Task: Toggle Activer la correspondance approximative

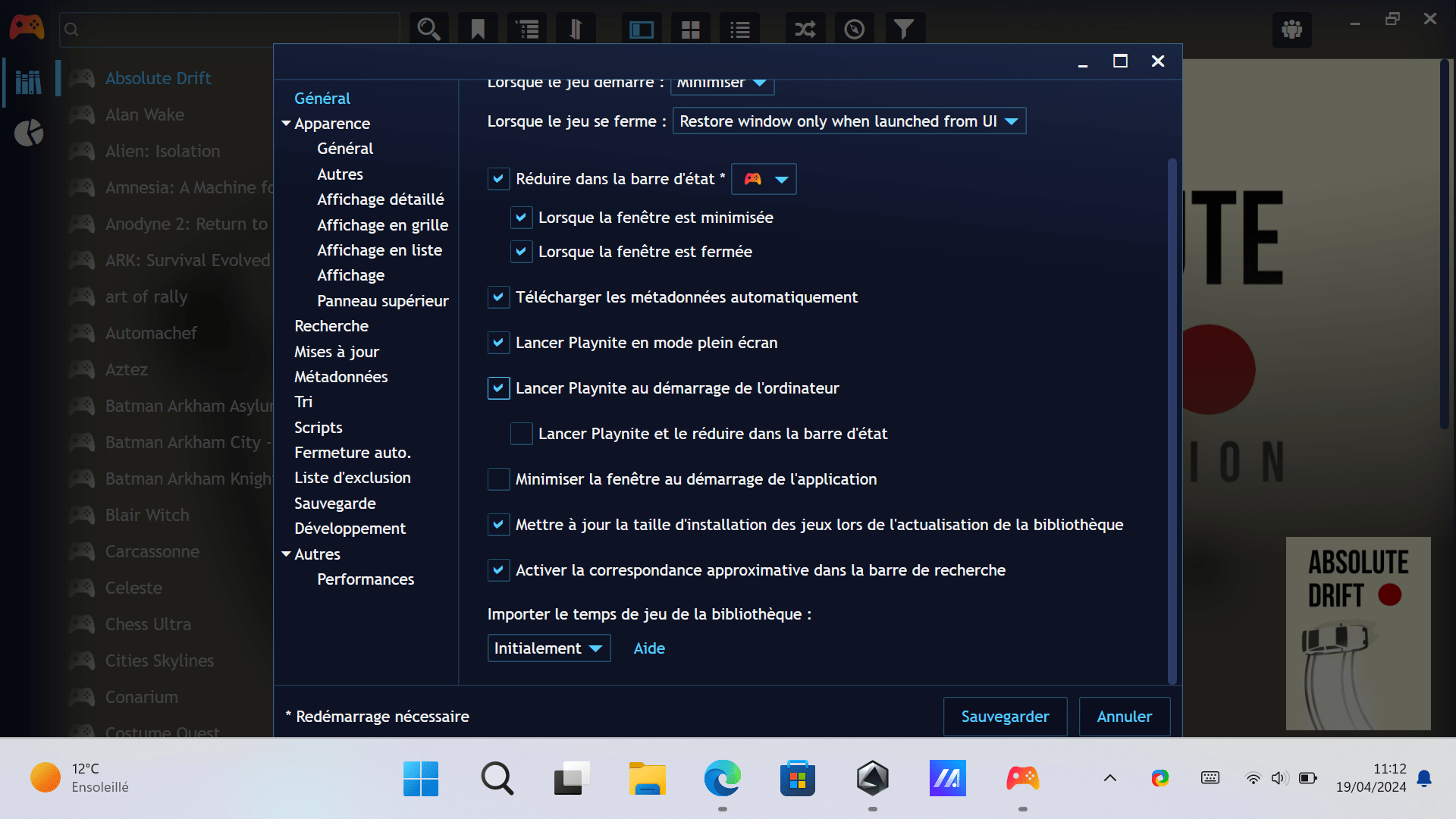Action: [x=498, y=570]
